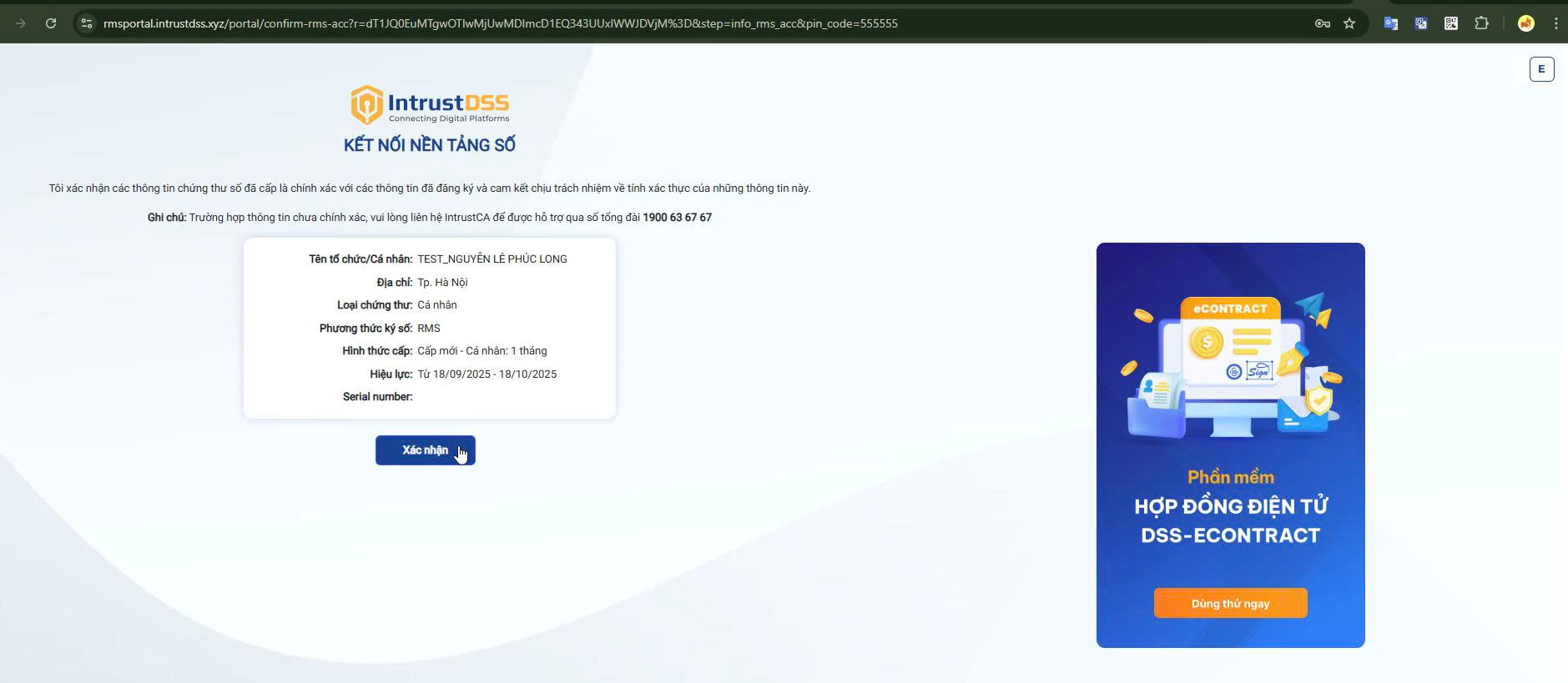Click the Phần mềm text on banner
Viewport: 1568px width, 683px height.
tap(1231, 477)
